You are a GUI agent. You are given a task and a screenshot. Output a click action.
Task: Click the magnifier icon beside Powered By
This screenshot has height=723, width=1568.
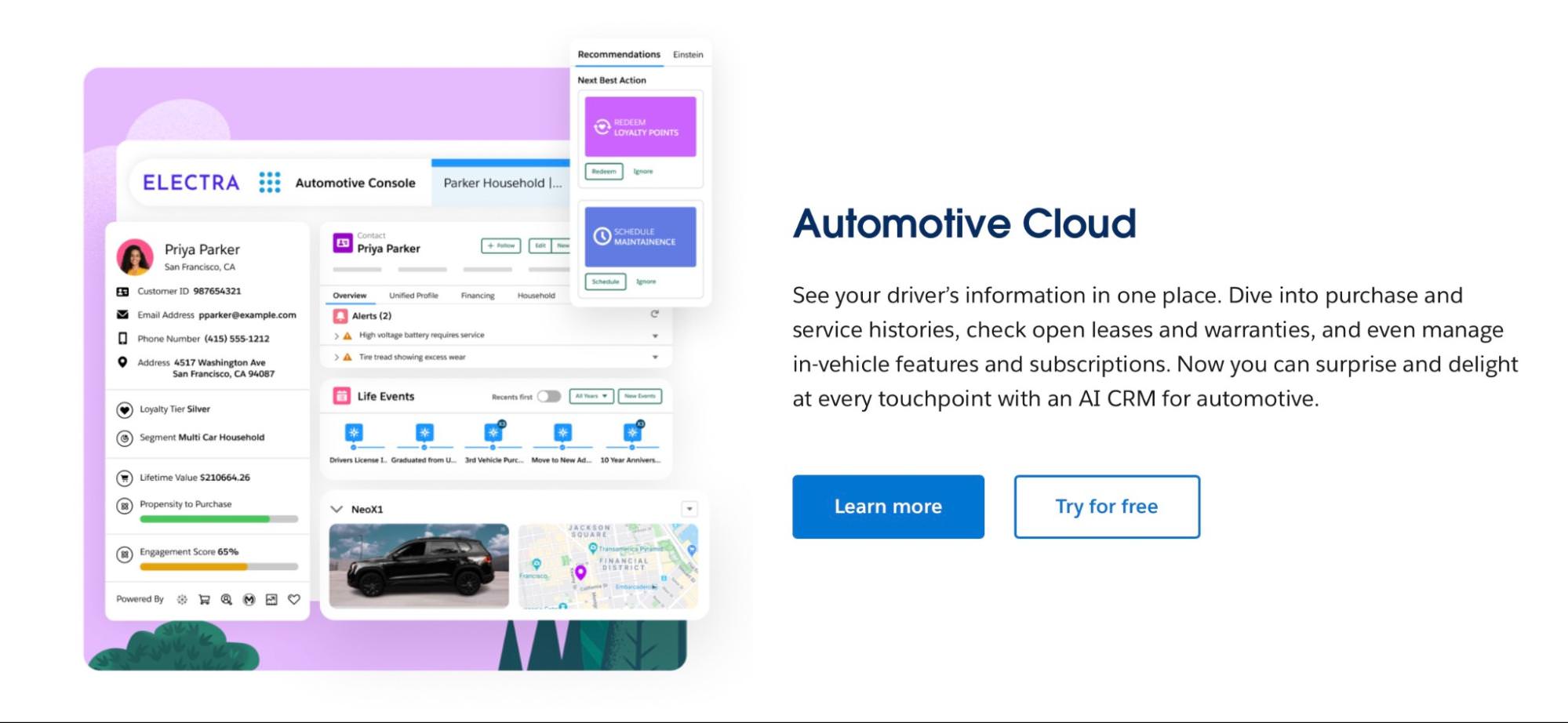[227, 600]
